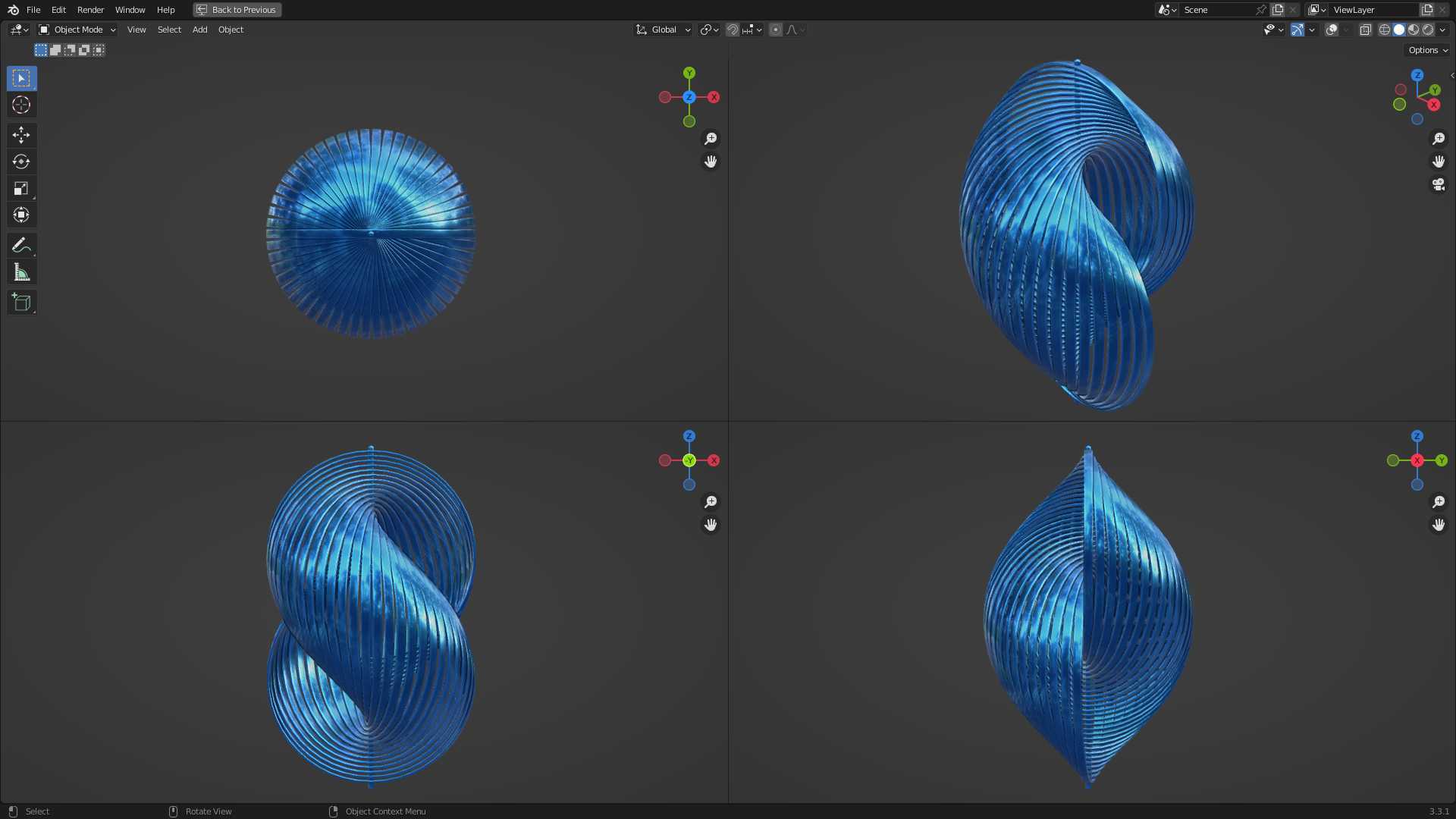This screenshot has width=1456, height=819.
Task: Select the Set selection mode icon
Action: pos(41,50)
